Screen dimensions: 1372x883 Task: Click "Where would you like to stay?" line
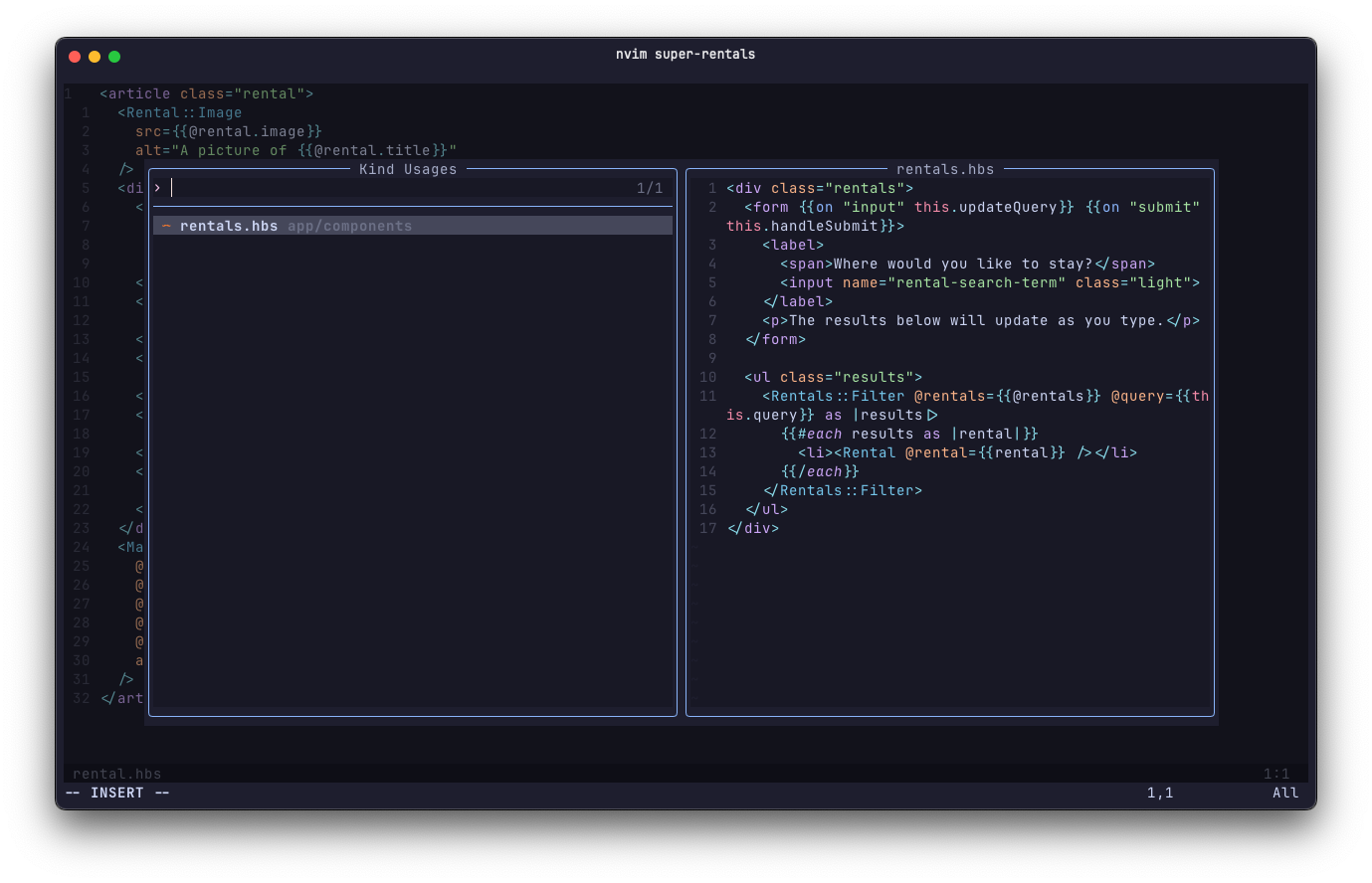pos(967,264)
